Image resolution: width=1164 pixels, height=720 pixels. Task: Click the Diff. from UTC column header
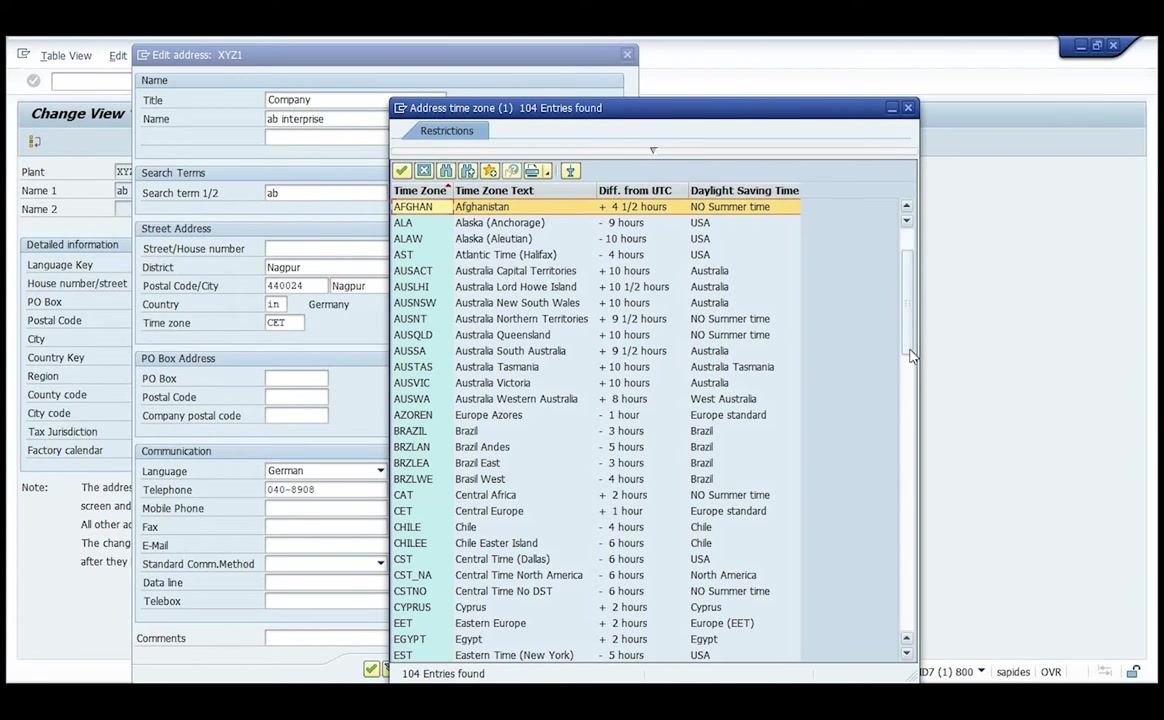click(x=642, y=191)
